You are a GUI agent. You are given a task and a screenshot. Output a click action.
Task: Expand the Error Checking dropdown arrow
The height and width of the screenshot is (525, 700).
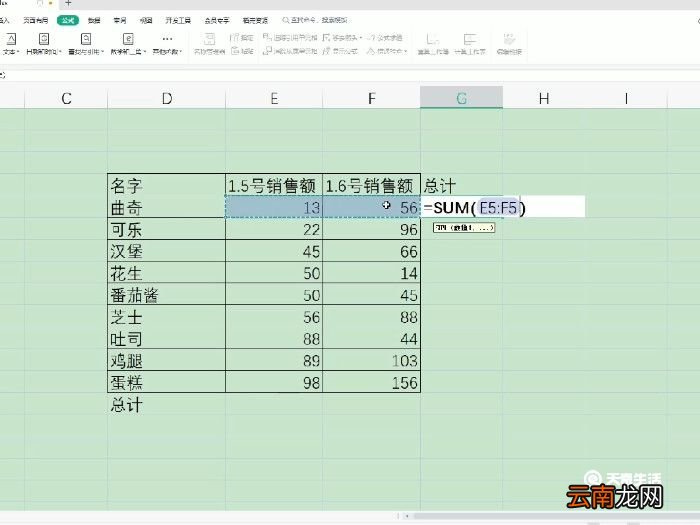click(x=405, y=51)
